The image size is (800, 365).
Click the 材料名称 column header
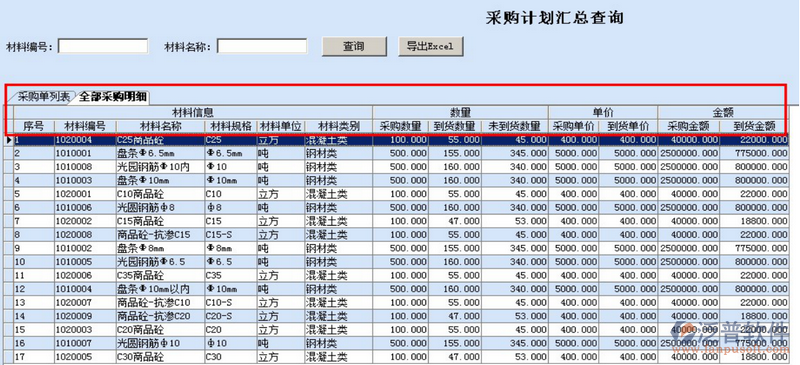tap(161, 126)
